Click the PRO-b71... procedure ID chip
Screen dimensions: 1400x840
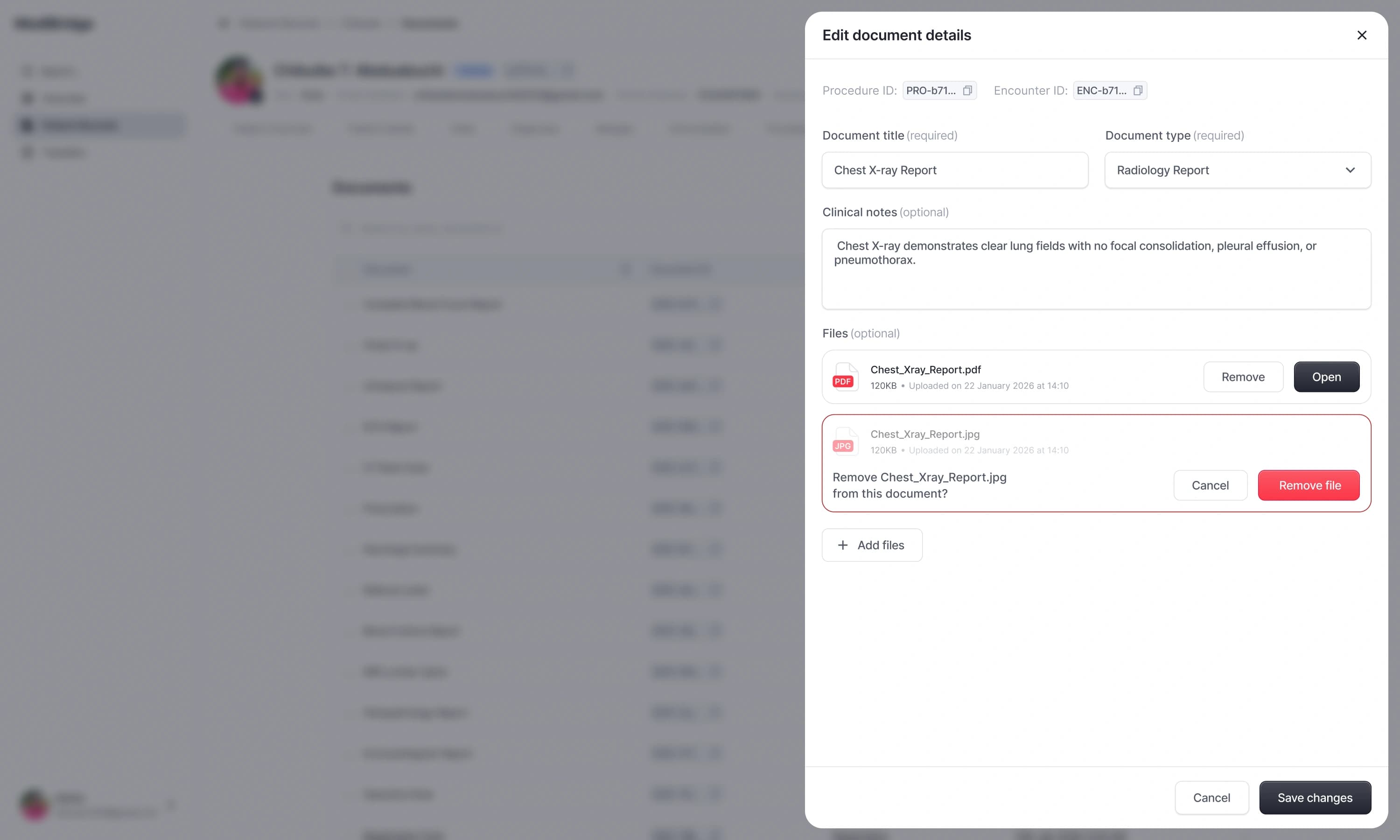939,91
